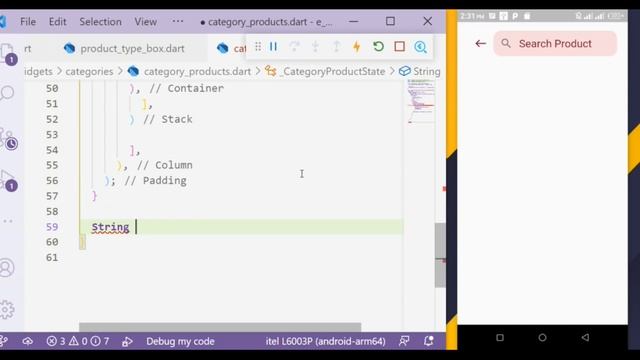Open the File menu
640x360 pixels.
click(28, 22)
